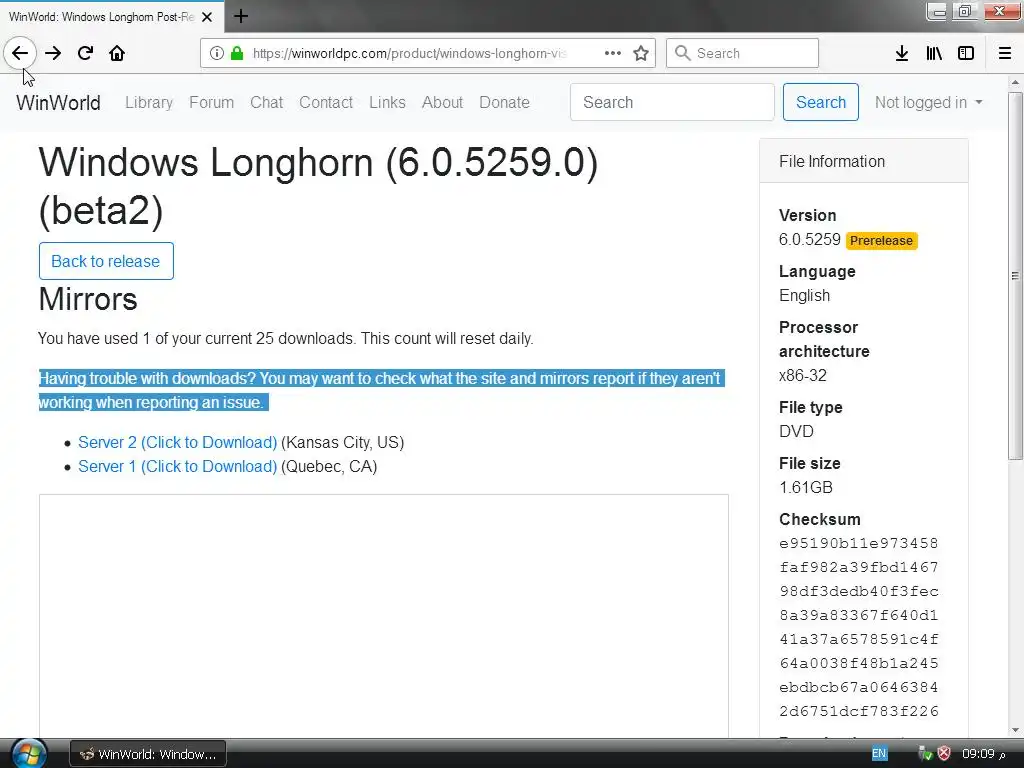The width and height of the screenshot is (1024, 768).
Task: Download from Server 2 Kansas City
Action: (x=178, y=442)
